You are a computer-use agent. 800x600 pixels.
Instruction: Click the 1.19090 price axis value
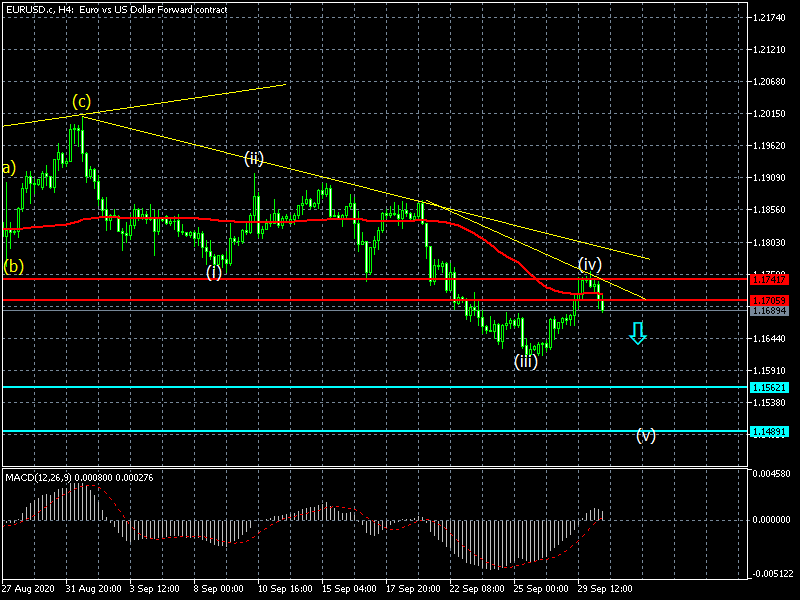tap(769, 178)
